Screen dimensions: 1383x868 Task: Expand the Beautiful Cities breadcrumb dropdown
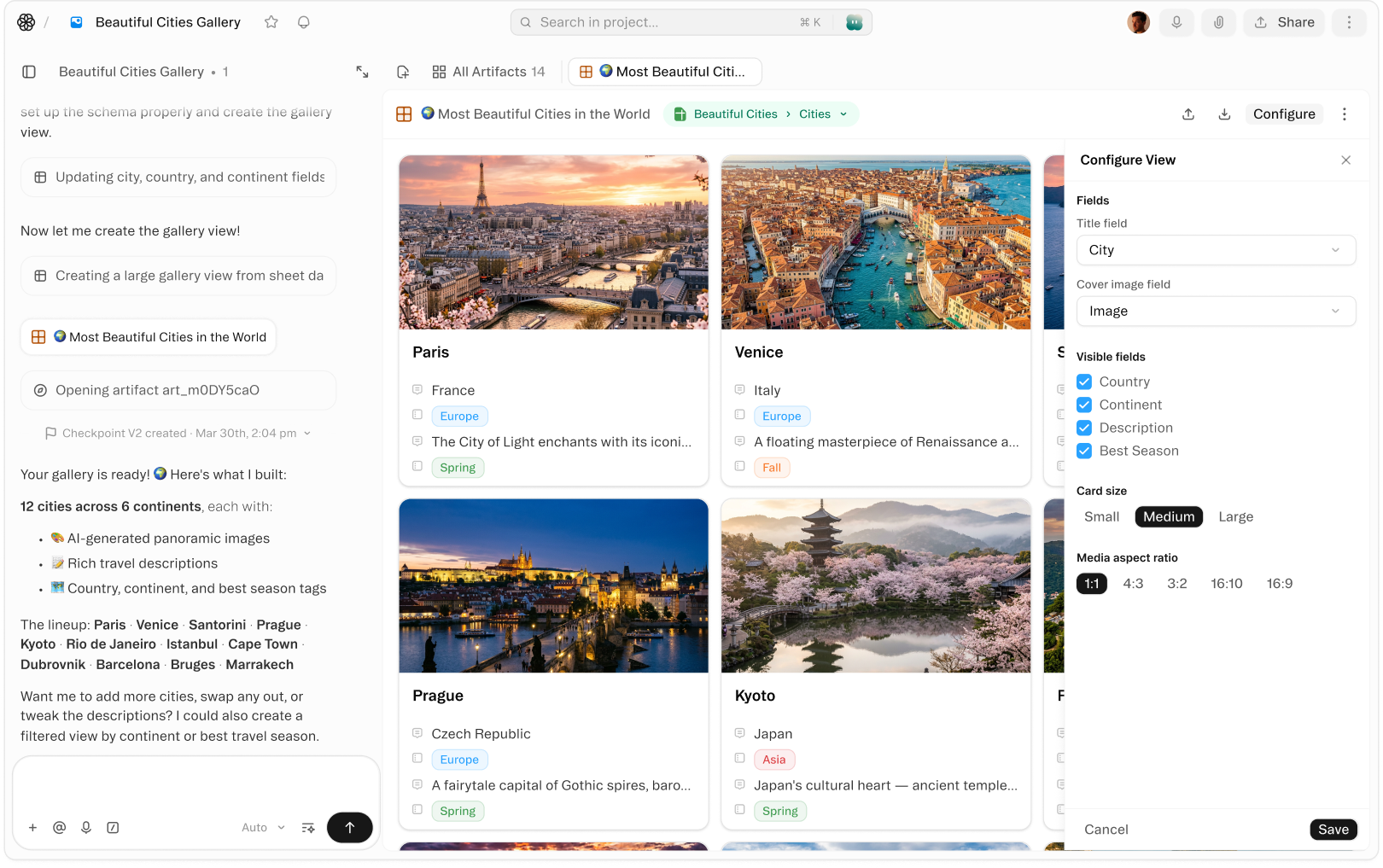point(843,114)
